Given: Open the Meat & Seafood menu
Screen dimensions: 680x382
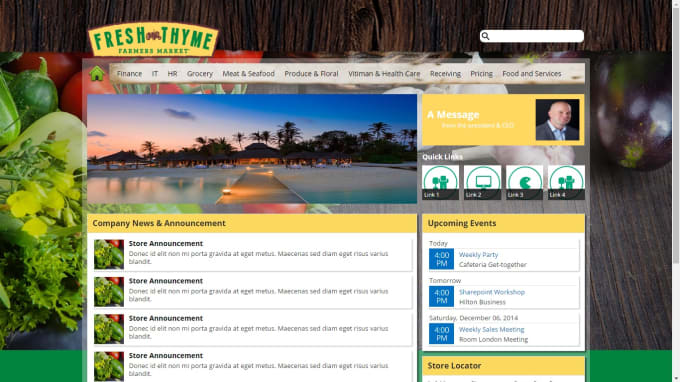Looking at the screenshot, I should pos(248,74).
